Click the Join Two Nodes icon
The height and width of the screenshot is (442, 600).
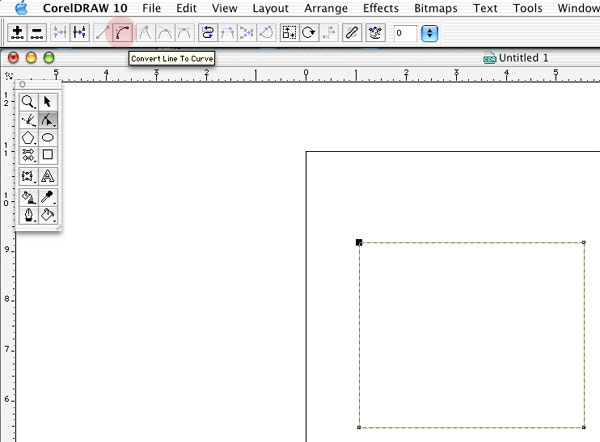click(60, 33)
